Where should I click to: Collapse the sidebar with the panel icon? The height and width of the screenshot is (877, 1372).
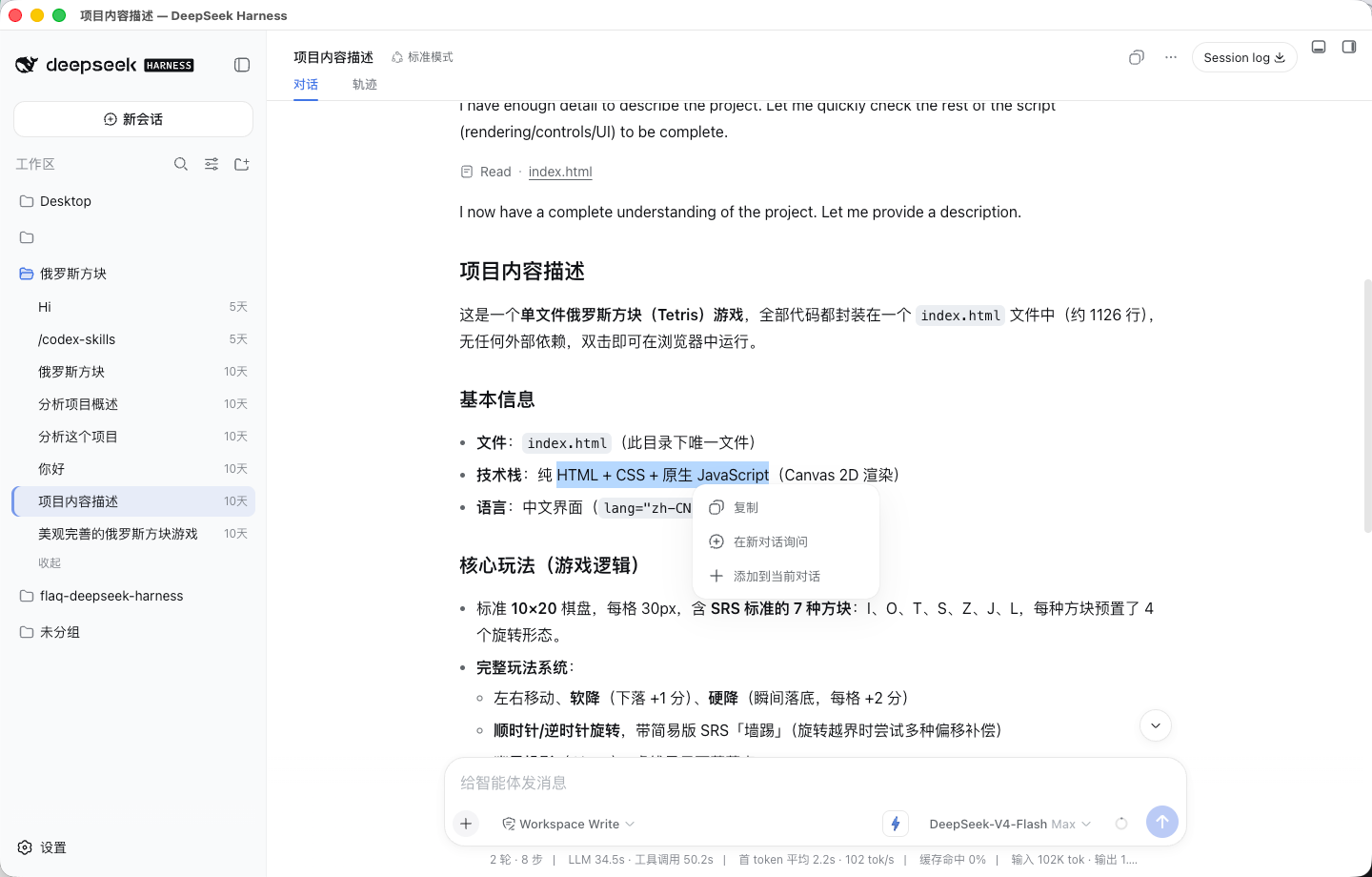[x=242, y=65]
